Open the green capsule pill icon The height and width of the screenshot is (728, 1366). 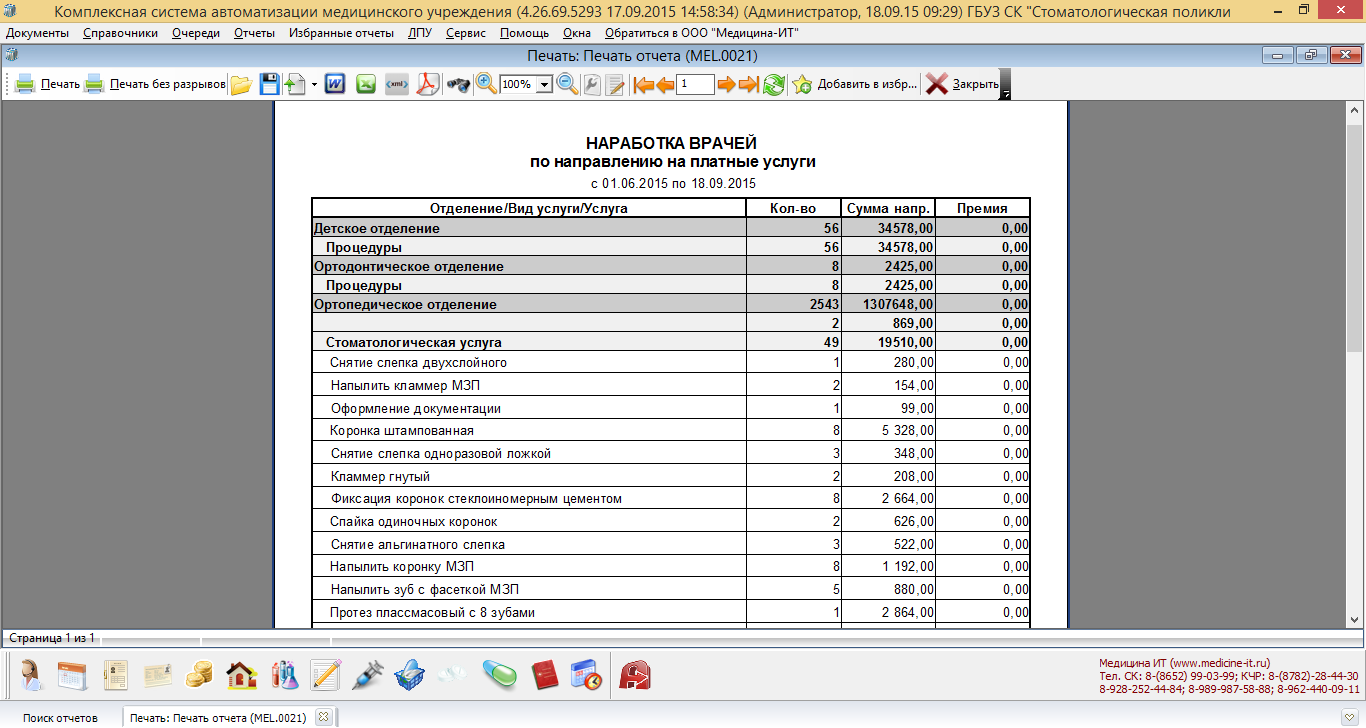[x=500, y=675]
